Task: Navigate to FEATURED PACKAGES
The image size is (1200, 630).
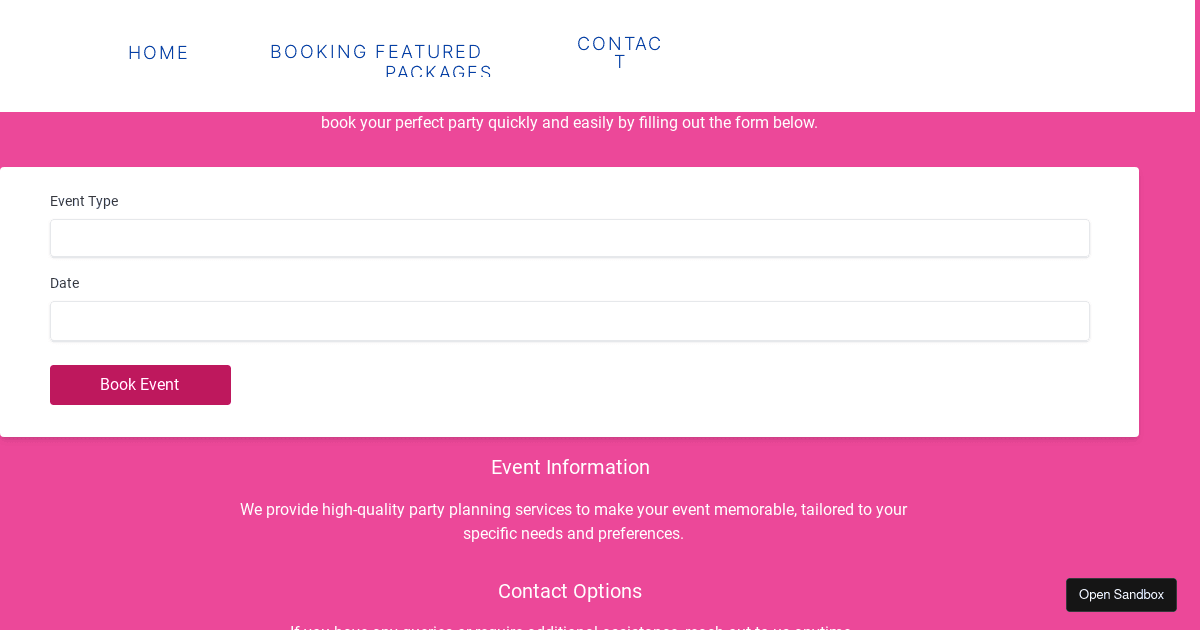Action: click(430, 60)
